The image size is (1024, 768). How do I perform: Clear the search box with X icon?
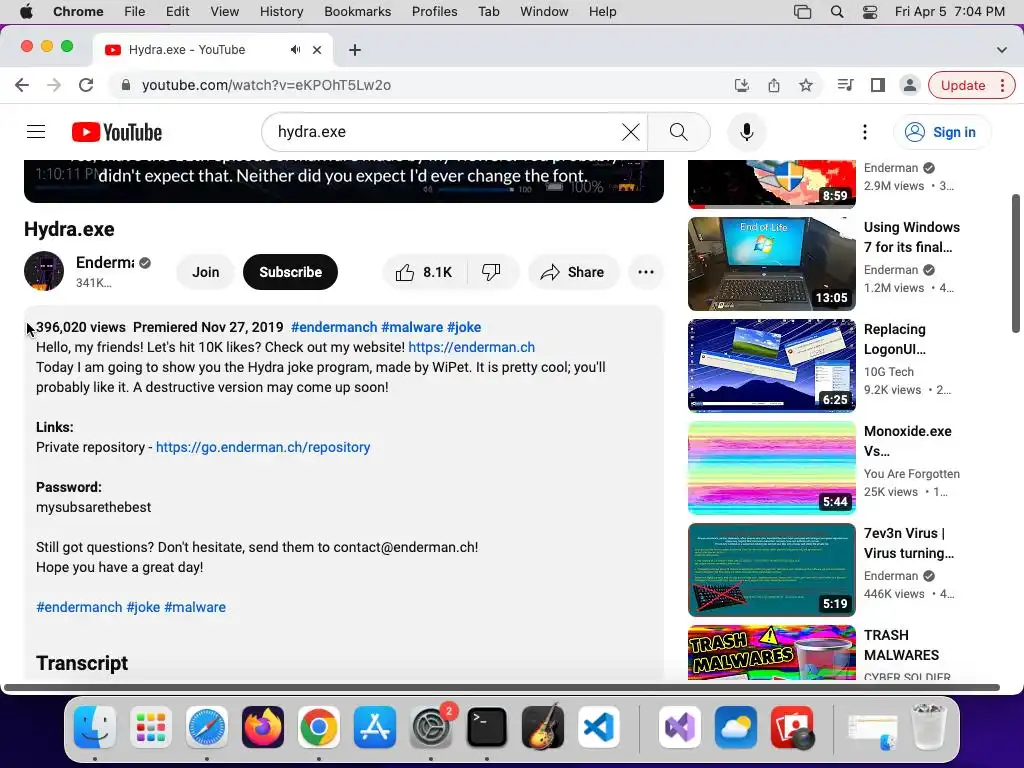(630, 132)
